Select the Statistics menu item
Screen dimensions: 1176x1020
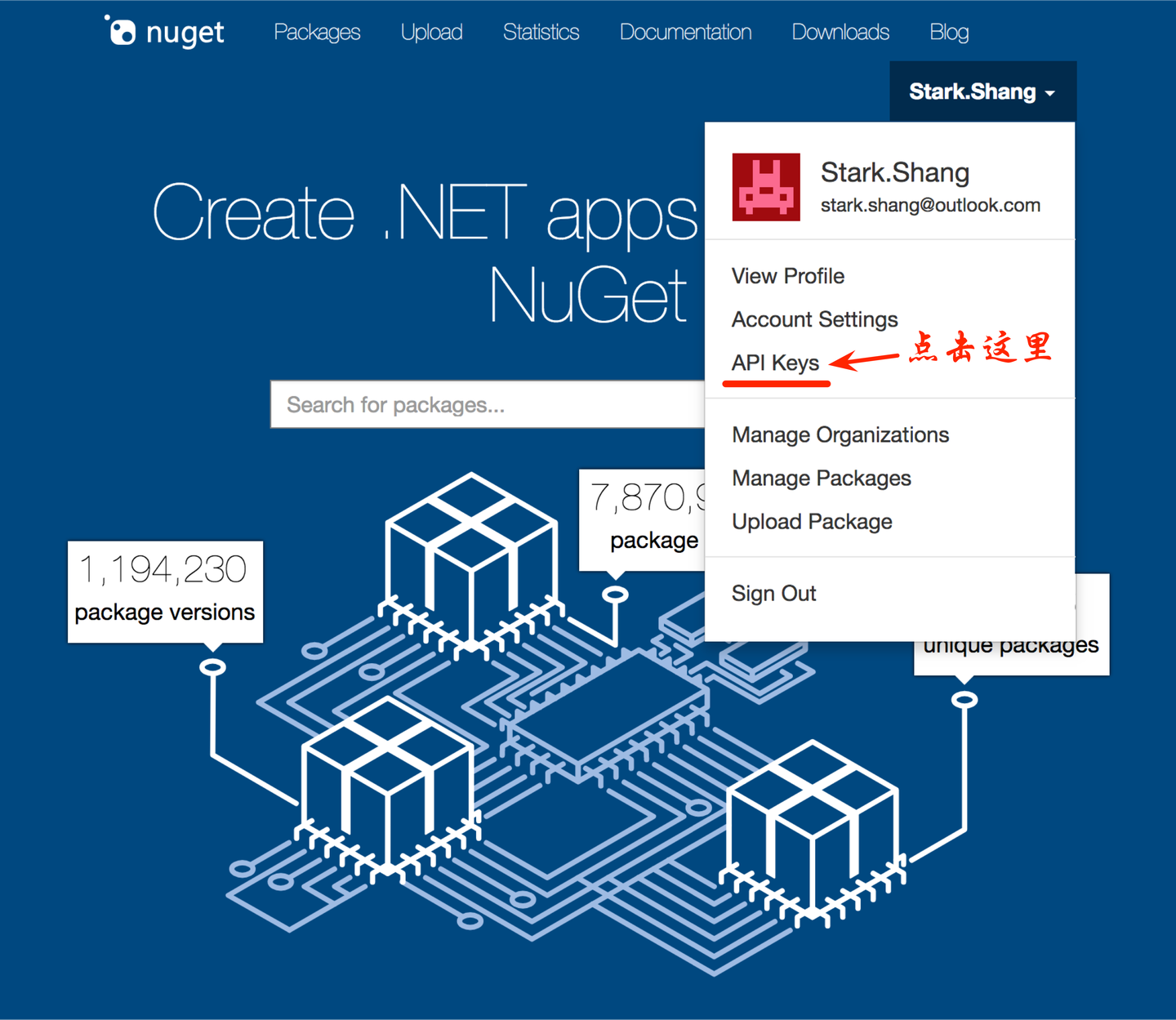pos(541,32)
